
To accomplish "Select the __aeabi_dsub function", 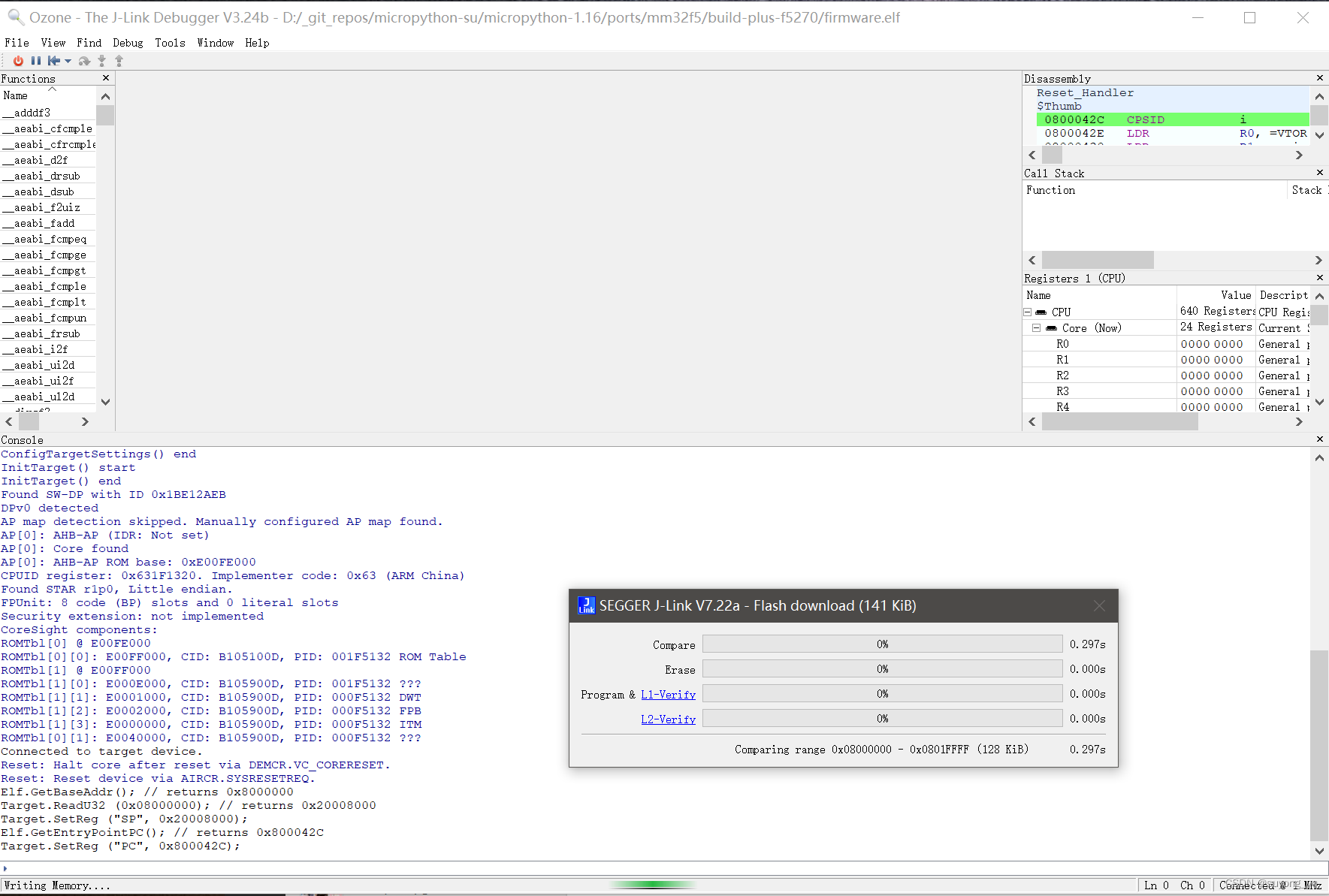I will [x=48, y=192].
